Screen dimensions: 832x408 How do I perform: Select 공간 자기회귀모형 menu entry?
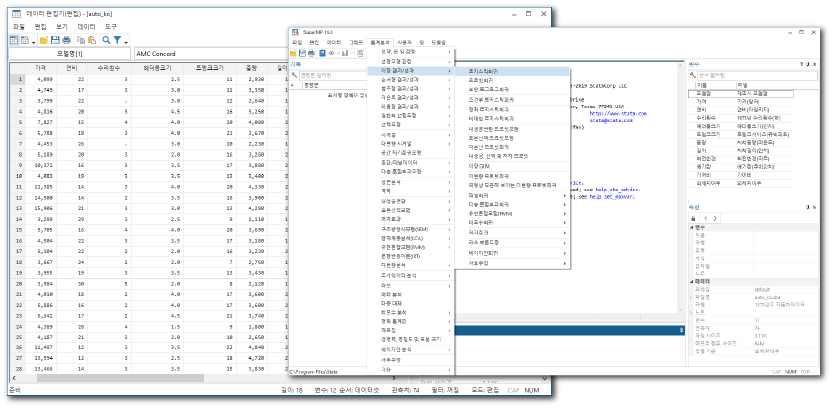tap(411, 153)
